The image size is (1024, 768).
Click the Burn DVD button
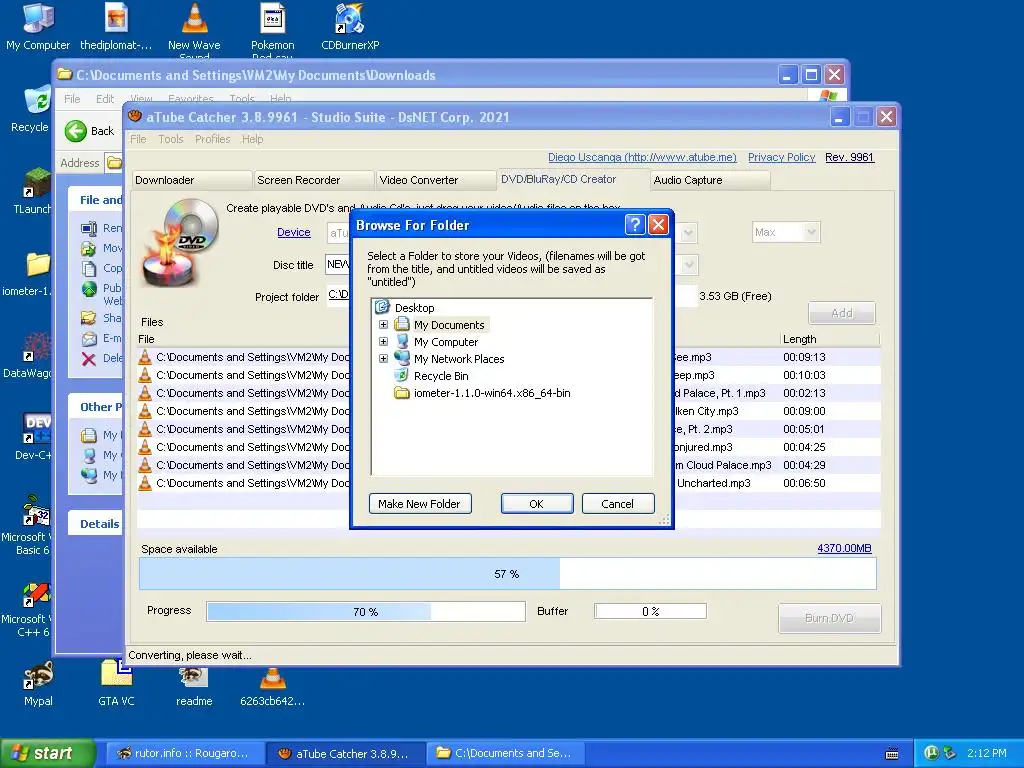click(829, 618)
